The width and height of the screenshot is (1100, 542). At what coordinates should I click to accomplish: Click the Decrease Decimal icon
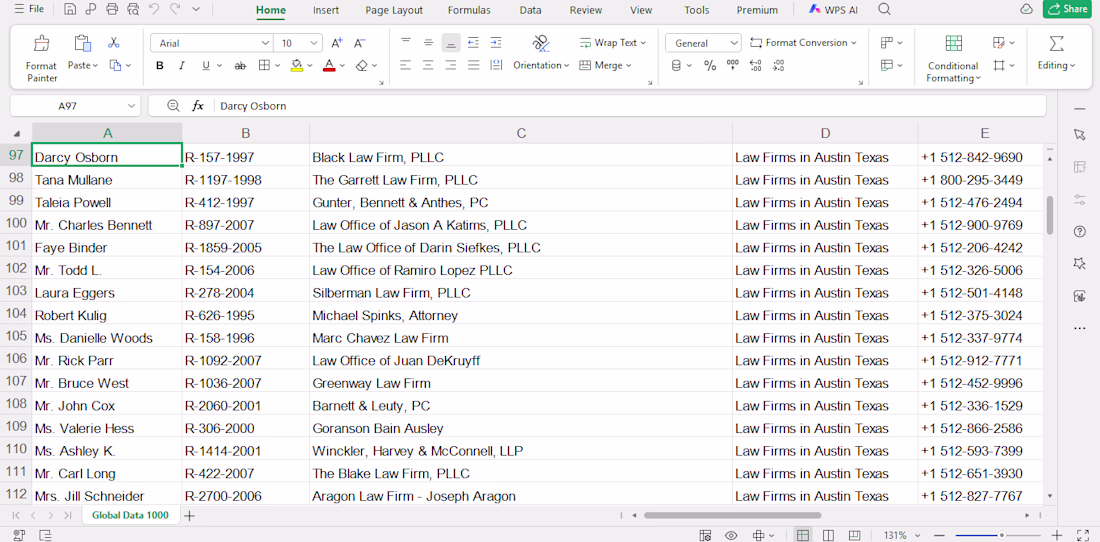(x=778, y=65)
